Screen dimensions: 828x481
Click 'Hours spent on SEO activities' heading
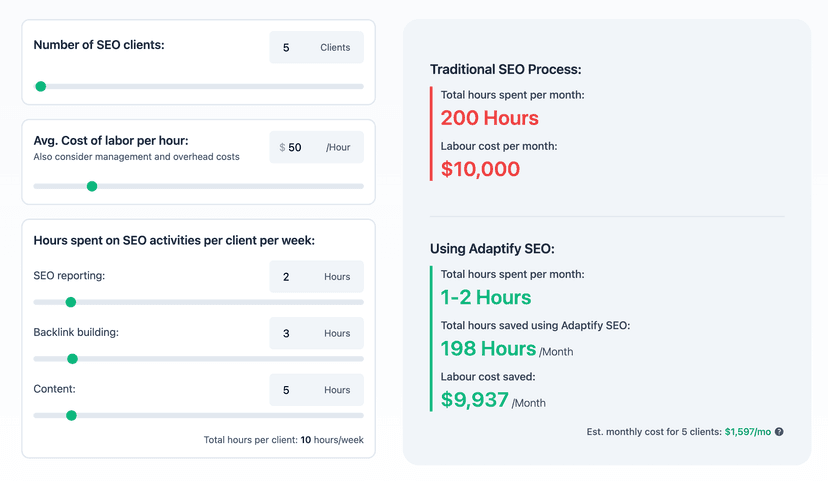point(174,241)
